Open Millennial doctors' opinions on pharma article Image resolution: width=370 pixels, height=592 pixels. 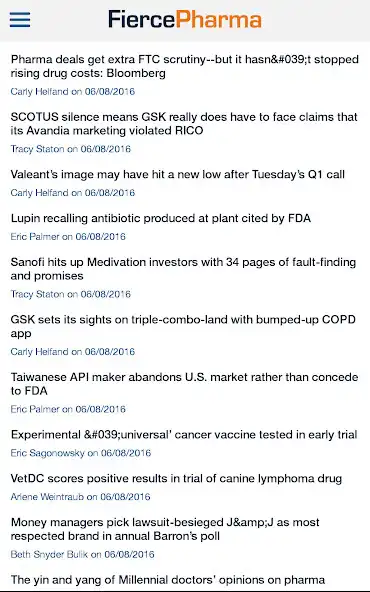coord(168,580)
